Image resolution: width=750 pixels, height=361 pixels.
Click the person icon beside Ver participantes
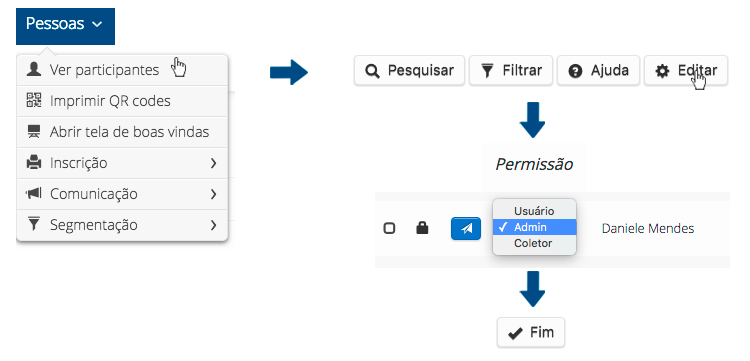(34, 70)
